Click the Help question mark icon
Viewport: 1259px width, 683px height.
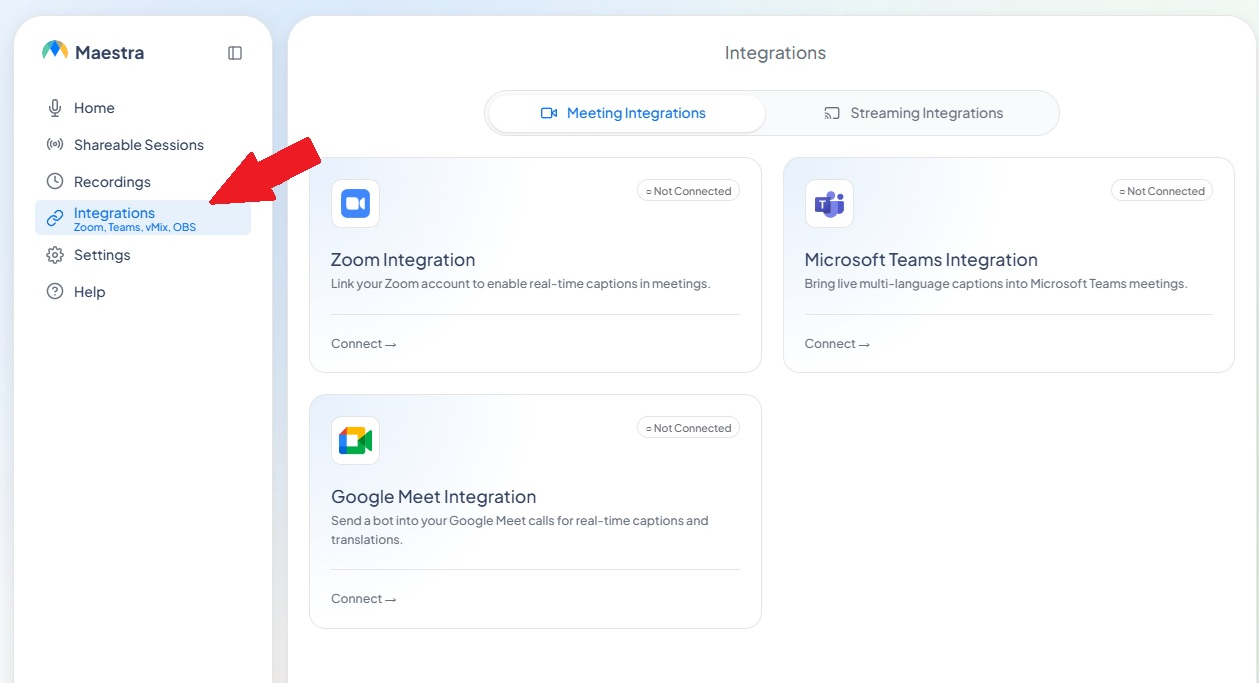tap(55, 292)
